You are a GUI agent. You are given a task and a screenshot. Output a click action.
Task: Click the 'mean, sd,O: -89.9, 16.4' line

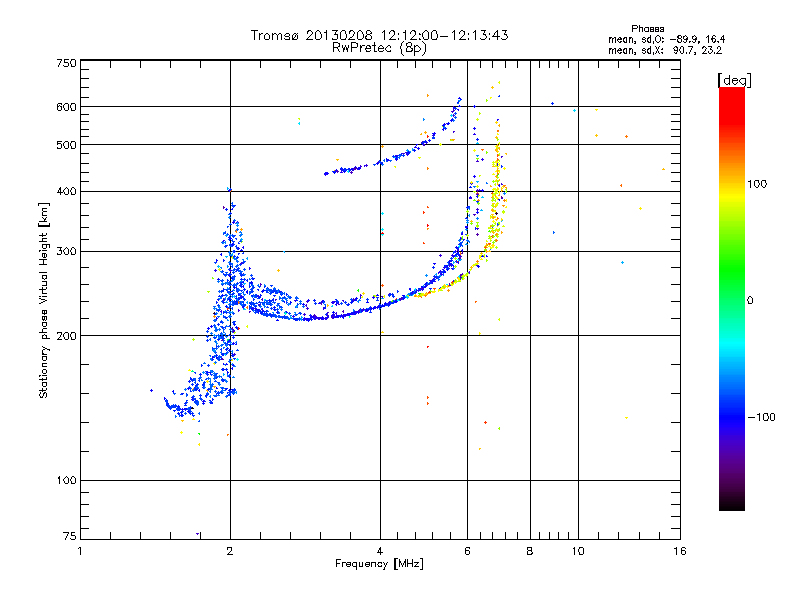click(x=666, y=39)
